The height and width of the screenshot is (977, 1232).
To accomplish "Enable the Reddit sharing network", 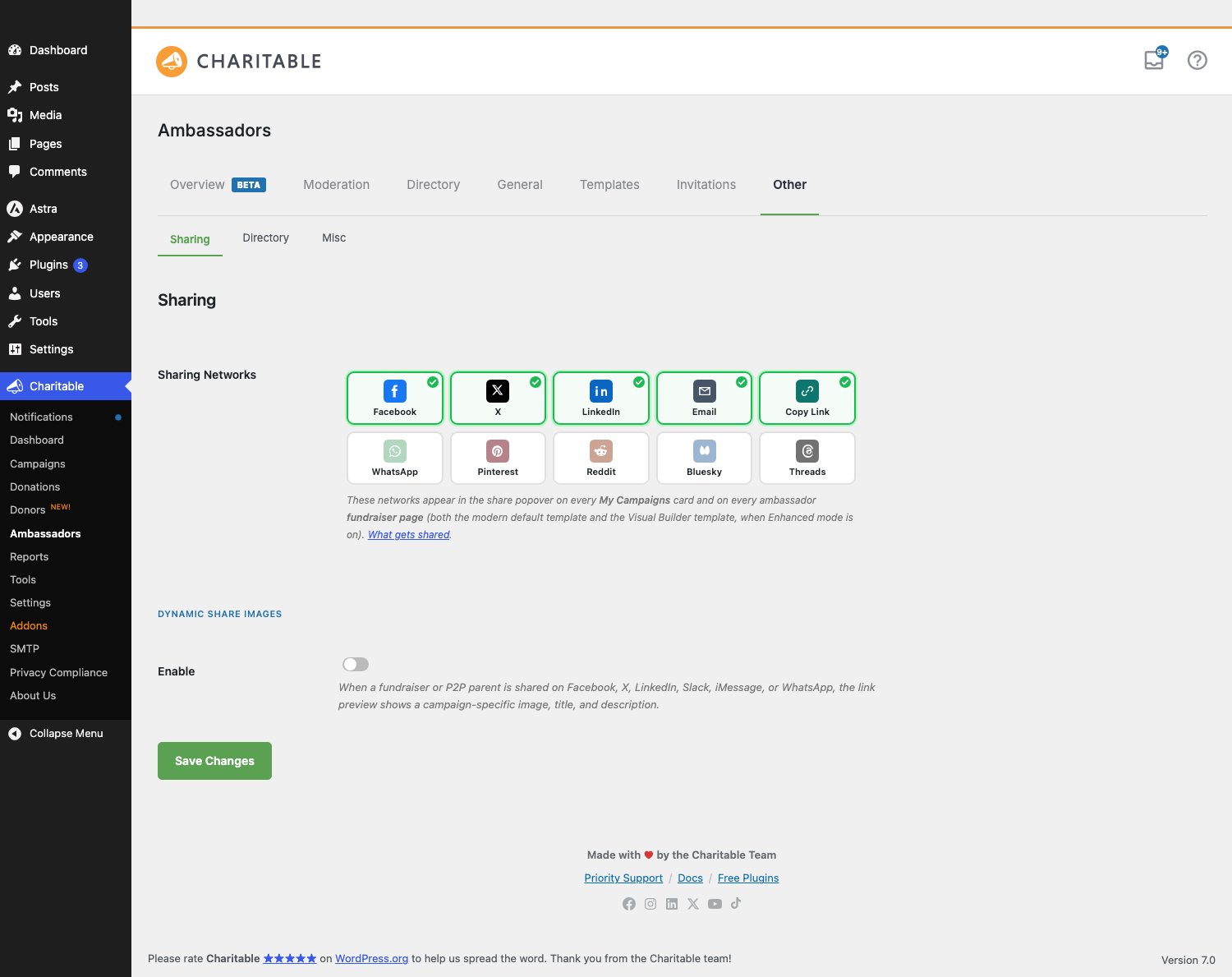I will 601,459.
